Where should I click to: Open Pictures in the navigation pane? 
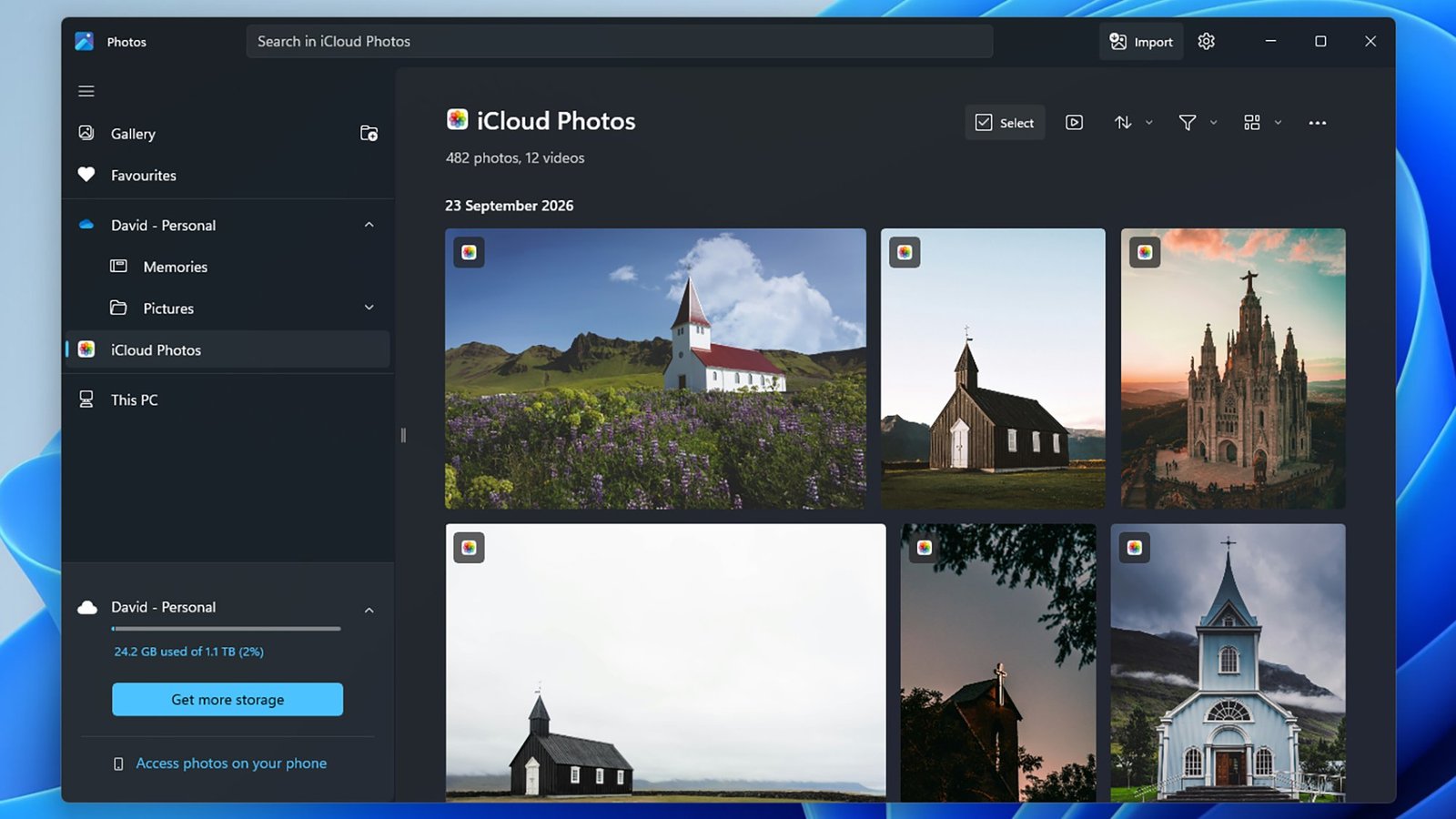coord(227,308)
